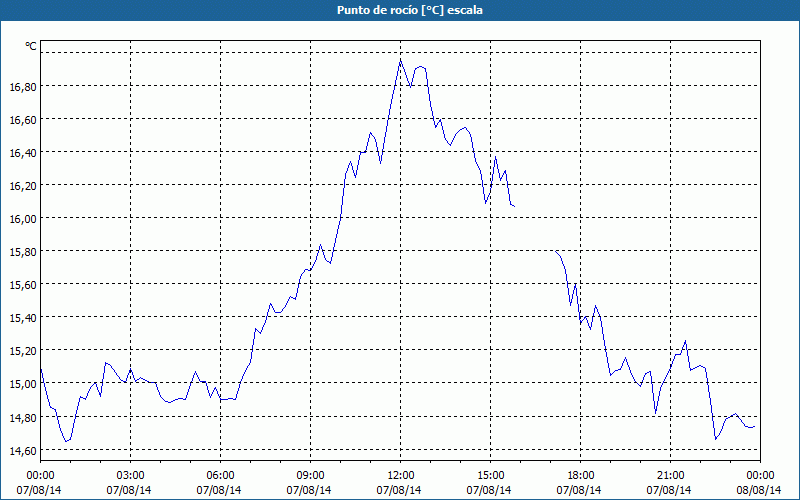Screen dimensions: 800x500
Task: Click the 14,60 axis value
Action: click(23, 451)
